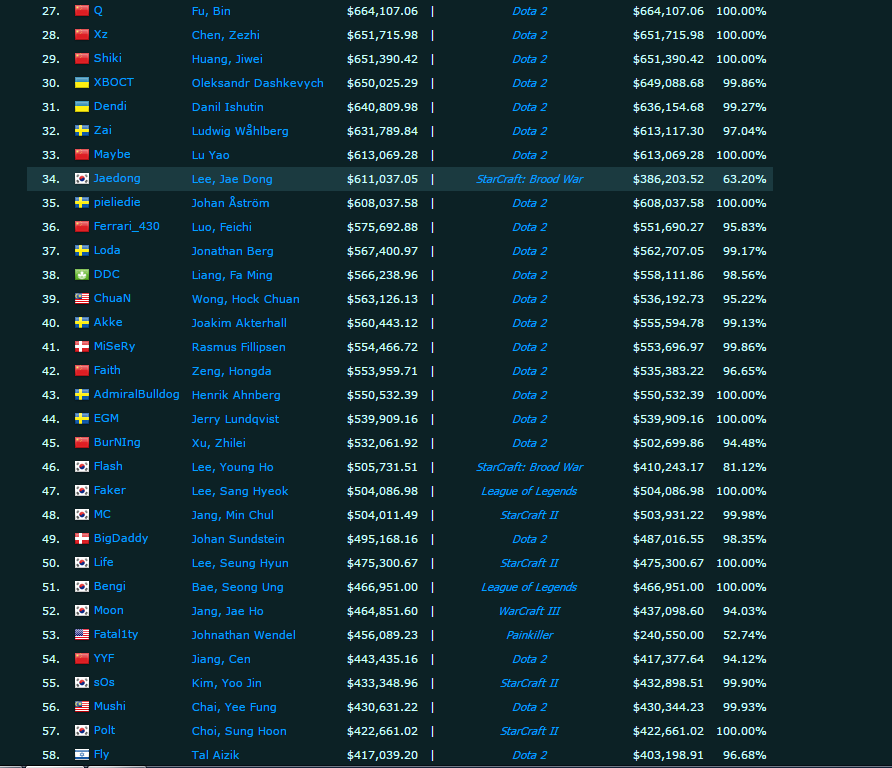The width and height of the screenshot is (892, 768).
Task: Click the Sweden flag beside Zai
Action: [82, 131]
